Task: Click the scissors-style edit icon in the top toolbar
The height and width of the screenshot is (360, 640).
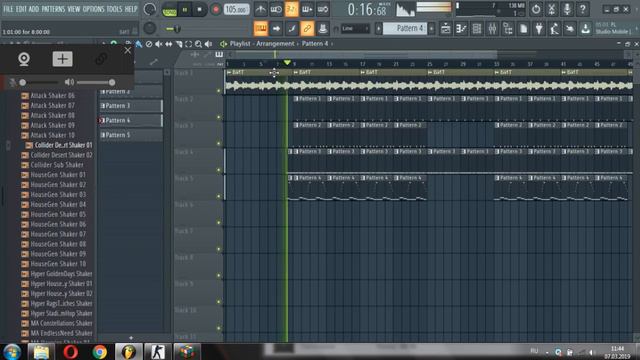Action: [x=551, y=9]
